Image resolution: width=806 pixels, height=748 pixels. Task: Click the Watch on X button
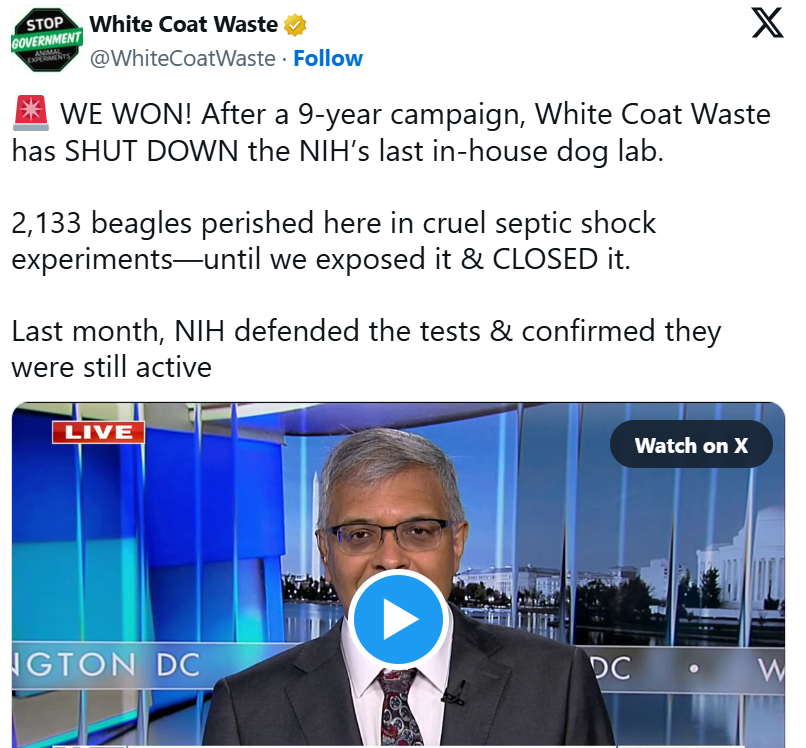[x=691, y=445]
